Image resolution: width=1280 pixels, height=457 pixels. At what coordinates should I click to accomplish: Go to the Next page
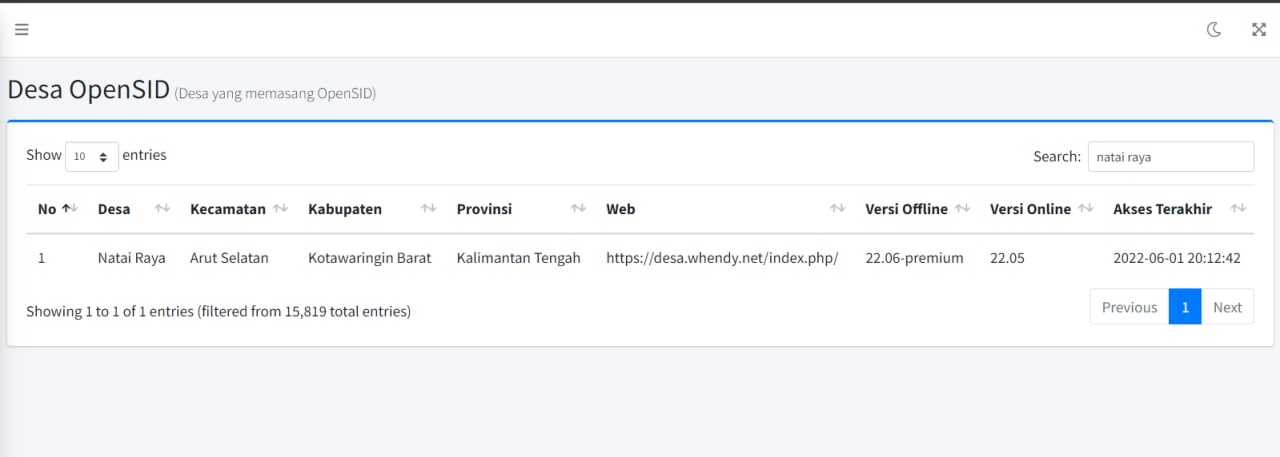point(1227,308)
